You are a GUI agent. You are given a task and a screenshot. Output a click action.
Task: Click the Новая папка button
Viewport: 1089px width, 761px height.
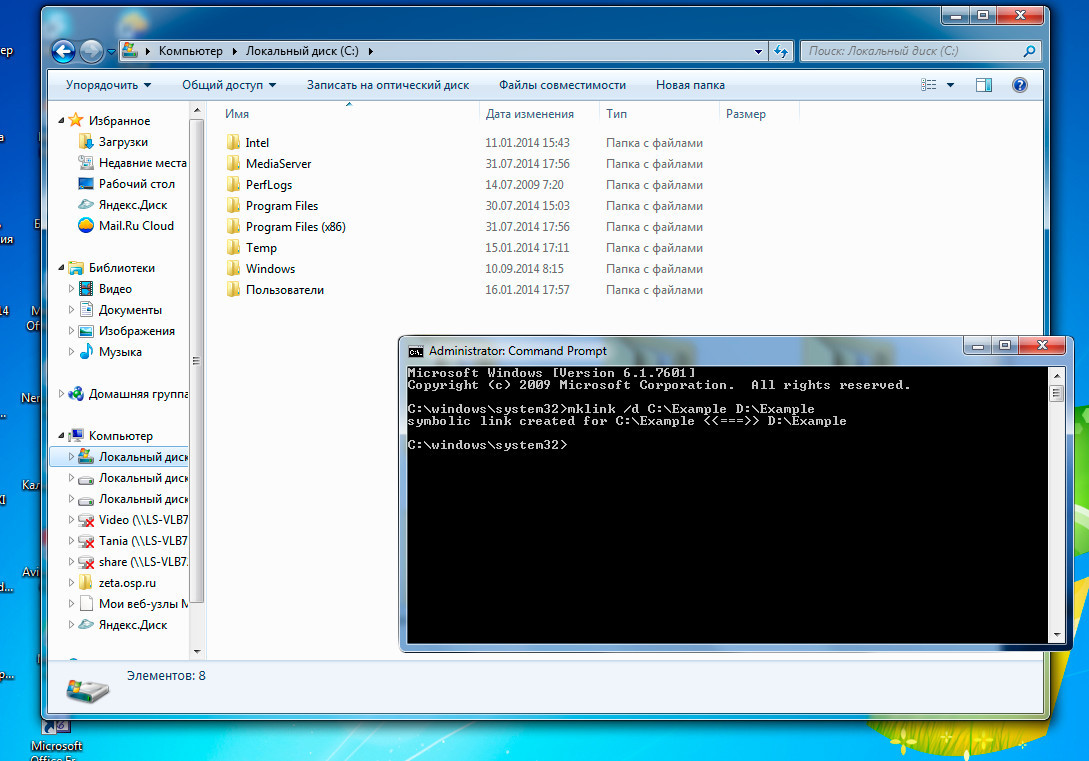coord(690,85)
